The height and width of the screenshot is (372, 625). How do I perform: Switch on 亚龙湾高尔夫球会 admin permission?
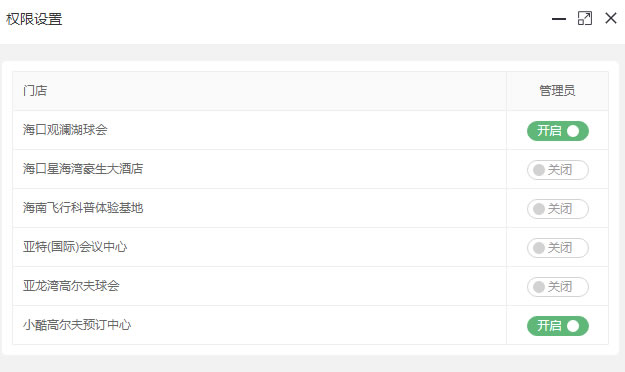558,287
